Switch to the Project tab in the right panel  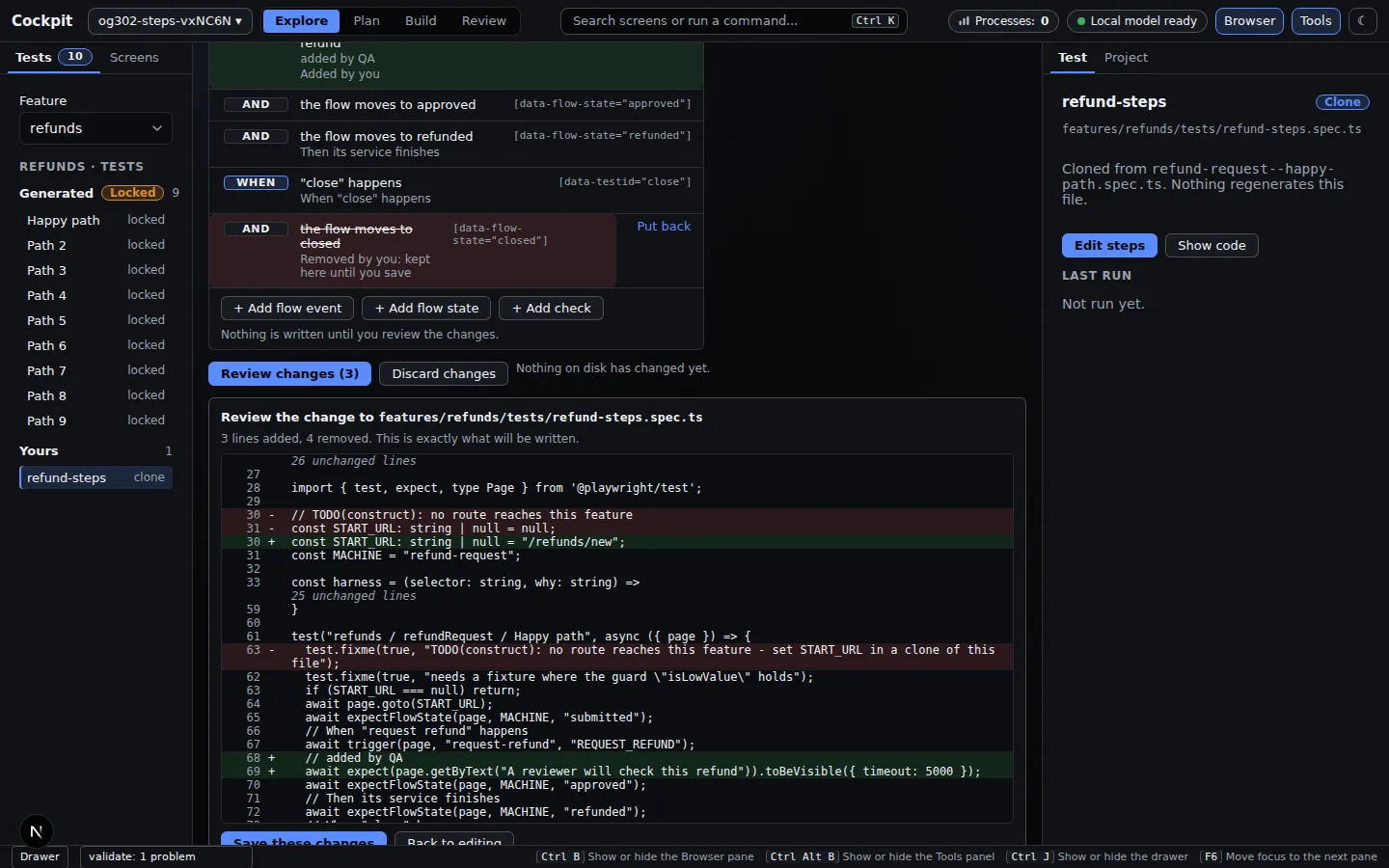tap(1126, 57)
